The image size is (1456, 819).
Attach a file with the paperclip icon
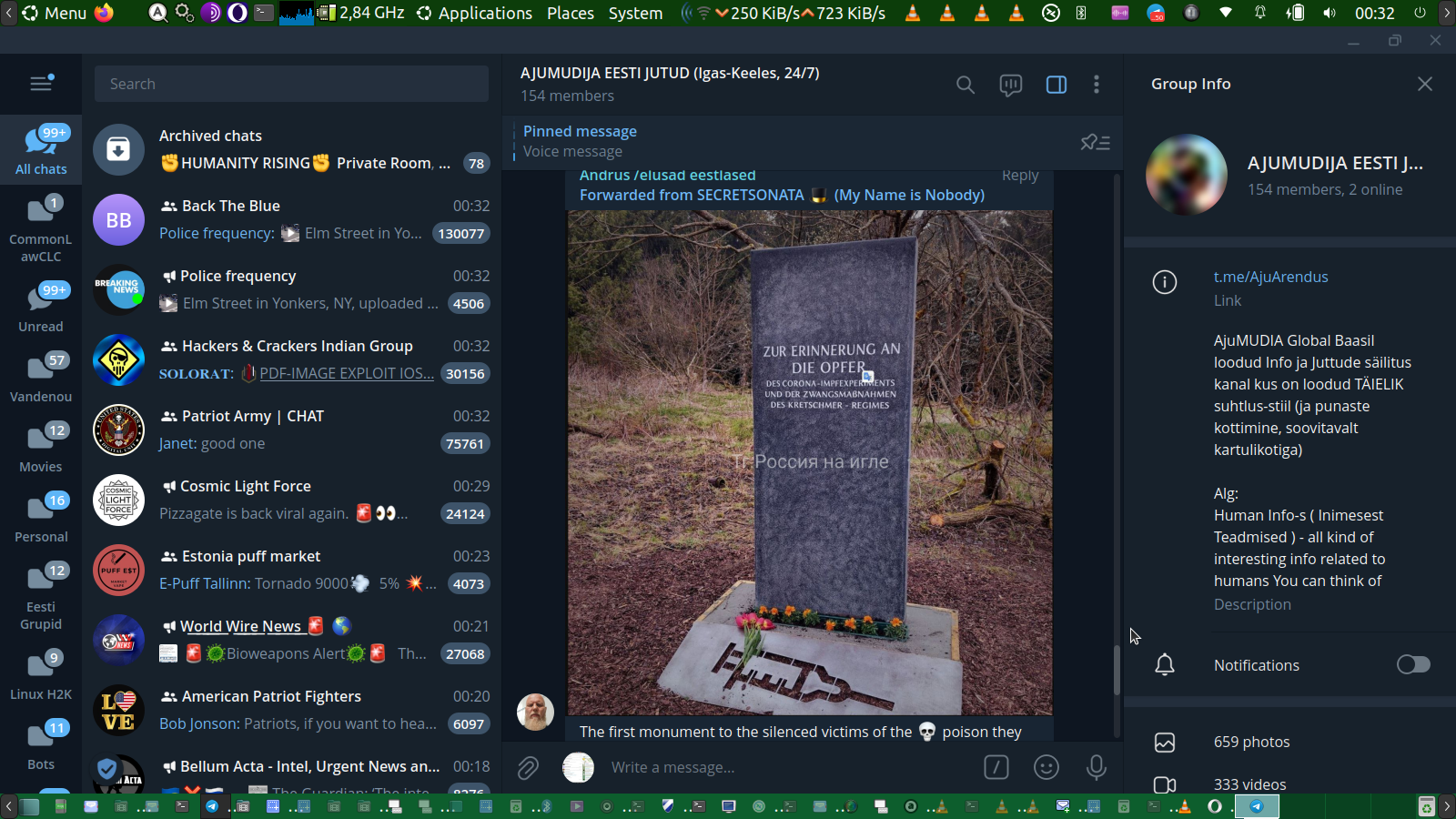tap(529, 768)
